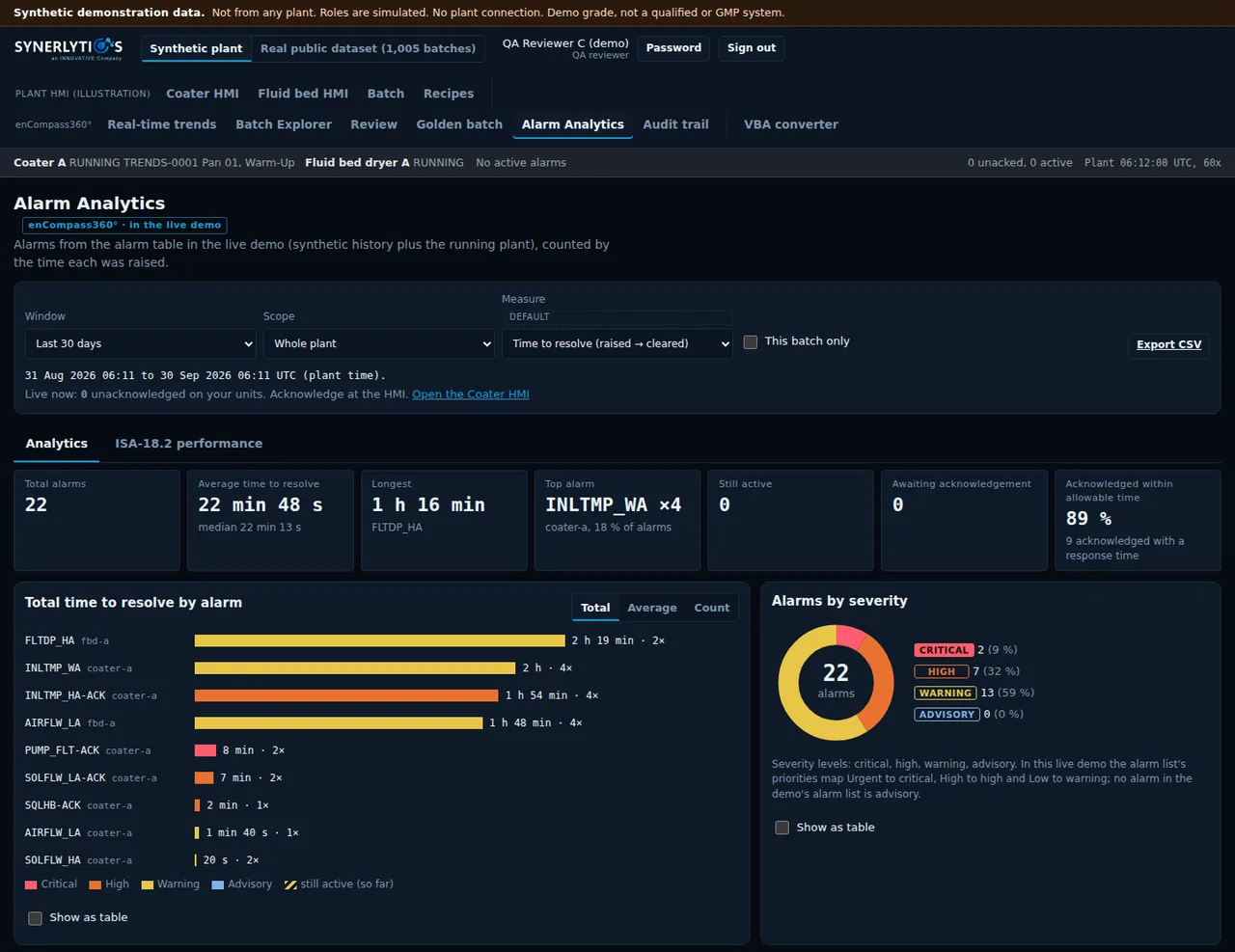Select the Total chart mode

[595, 608]
